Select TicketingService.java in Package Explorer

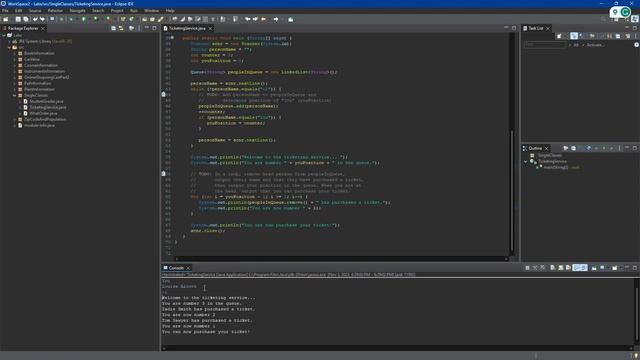(47, 107)
